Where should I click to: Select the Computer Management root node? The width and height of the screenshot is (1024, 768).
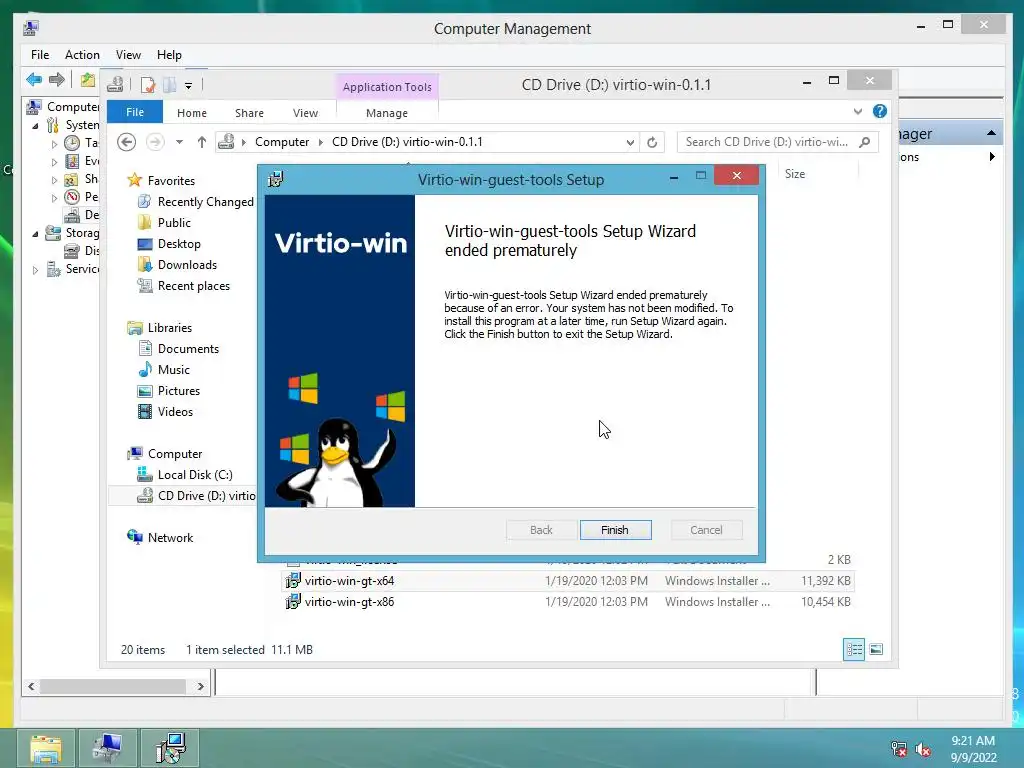[63, 106]
